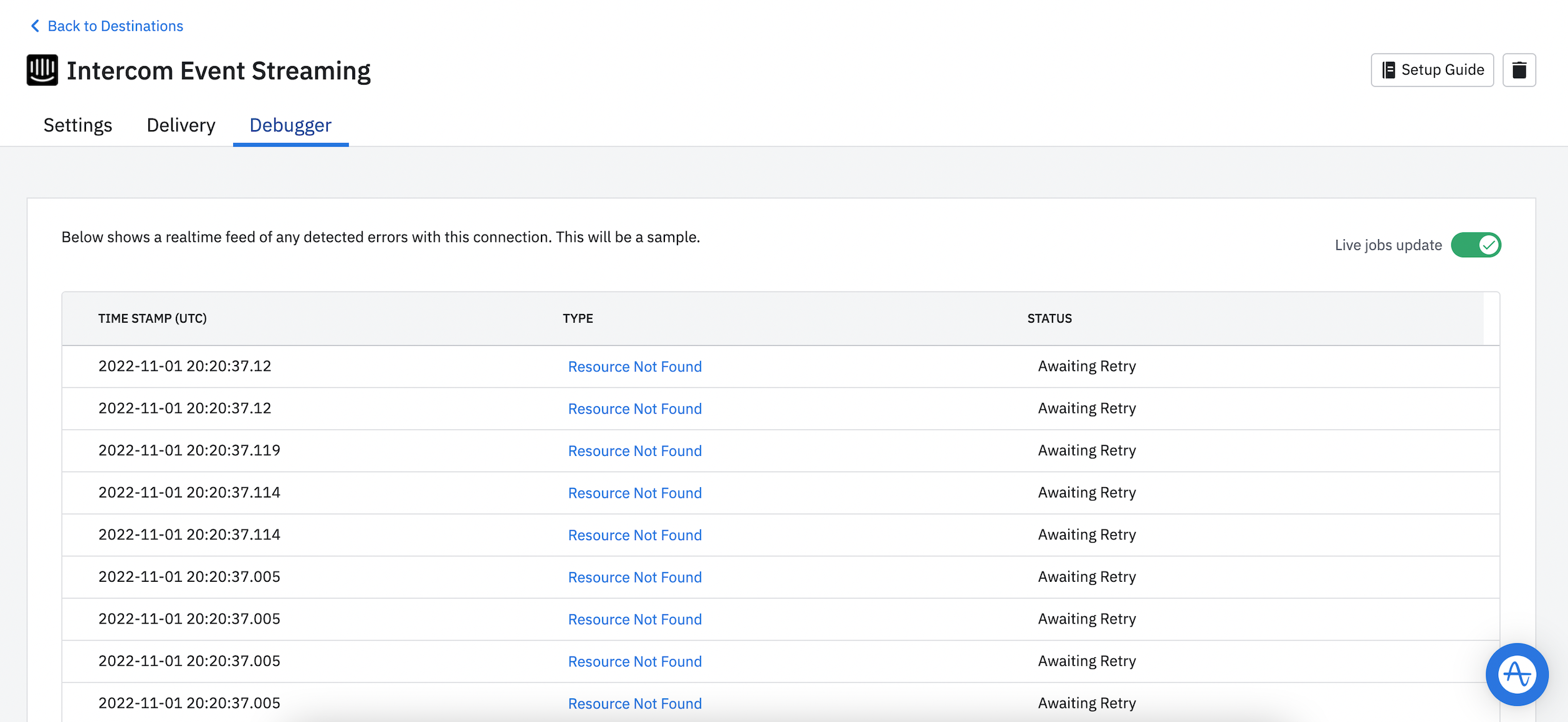Click Awaiting Retry status in first row
This screenshot has width=1568, height=722.
pos(1086,366)
